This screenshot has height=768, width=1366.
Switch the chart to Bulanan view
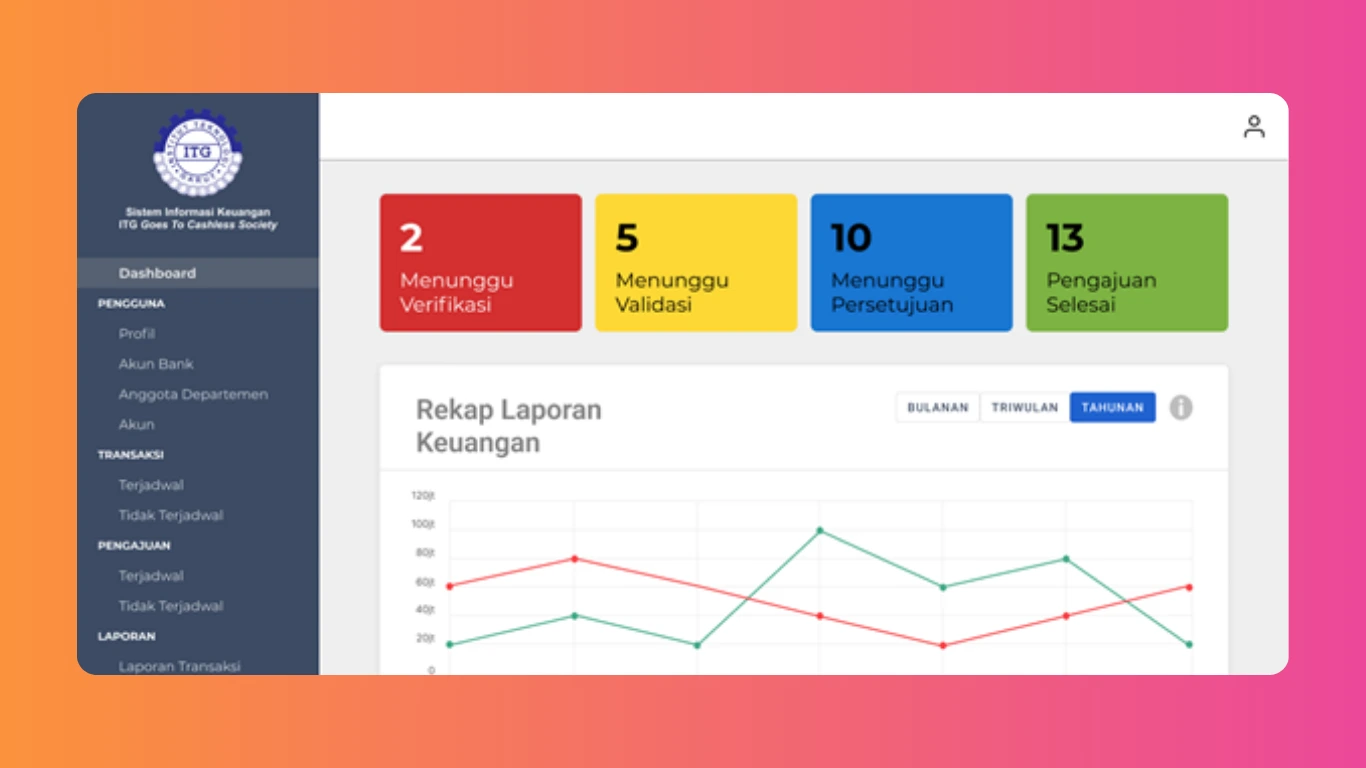tap(937, 408)
